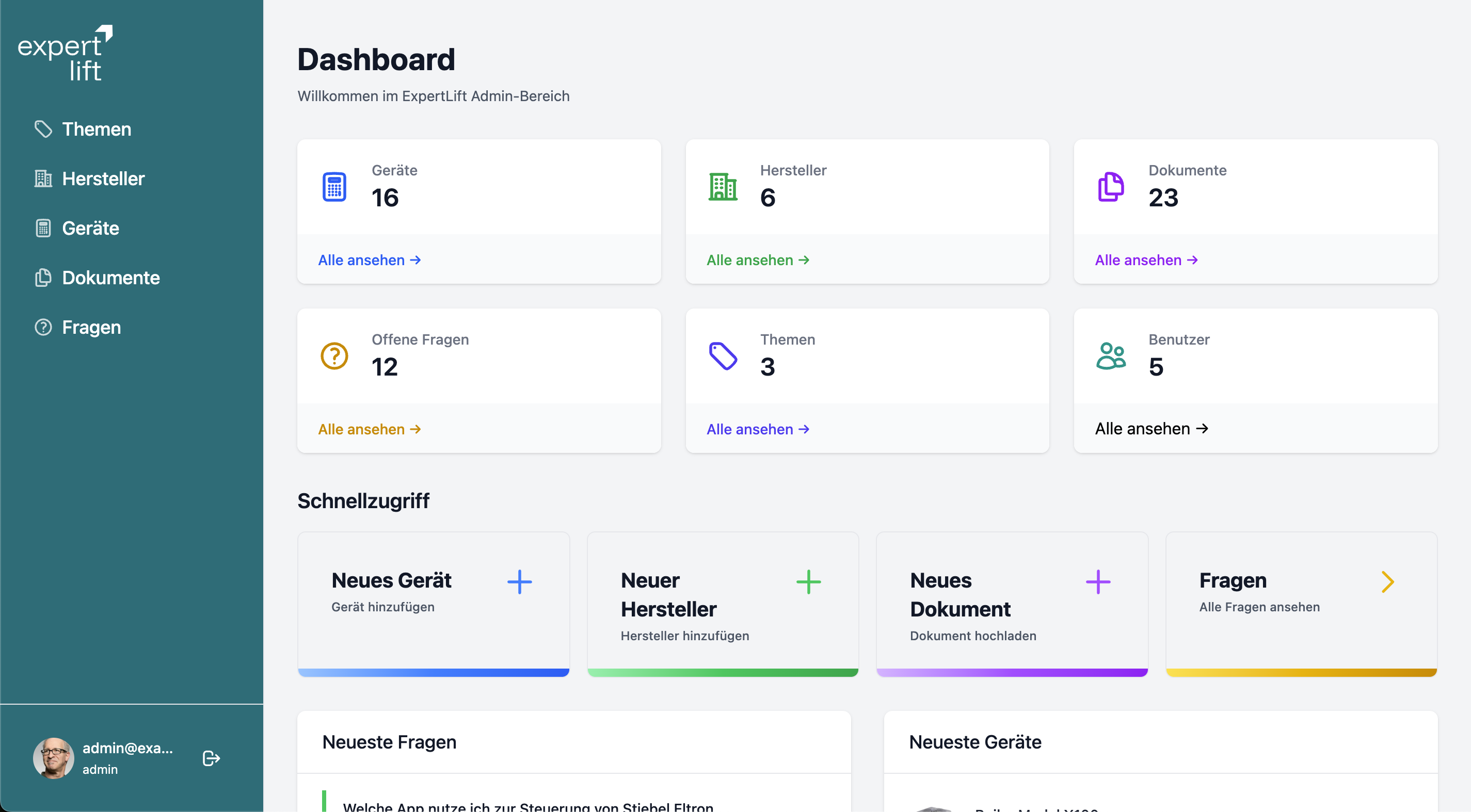This screenshot has height=812, width=1471.
Task: Expand Fragen via the yellow chevron arrow
Action: pyautogui.click(x=1388, y=581)
